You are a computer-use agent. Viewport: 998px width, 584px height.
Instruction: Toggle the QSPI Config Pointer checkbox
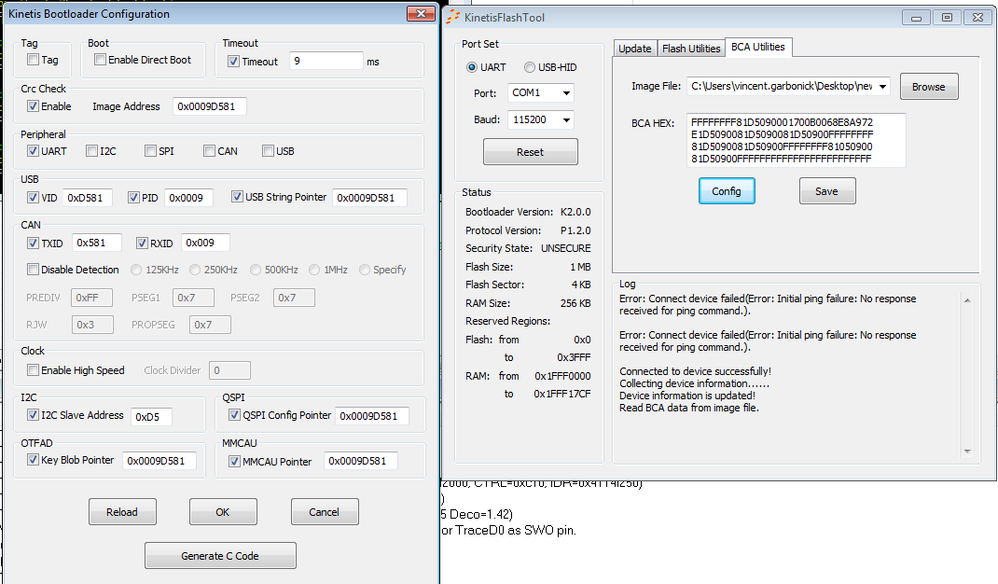(234, 415)
